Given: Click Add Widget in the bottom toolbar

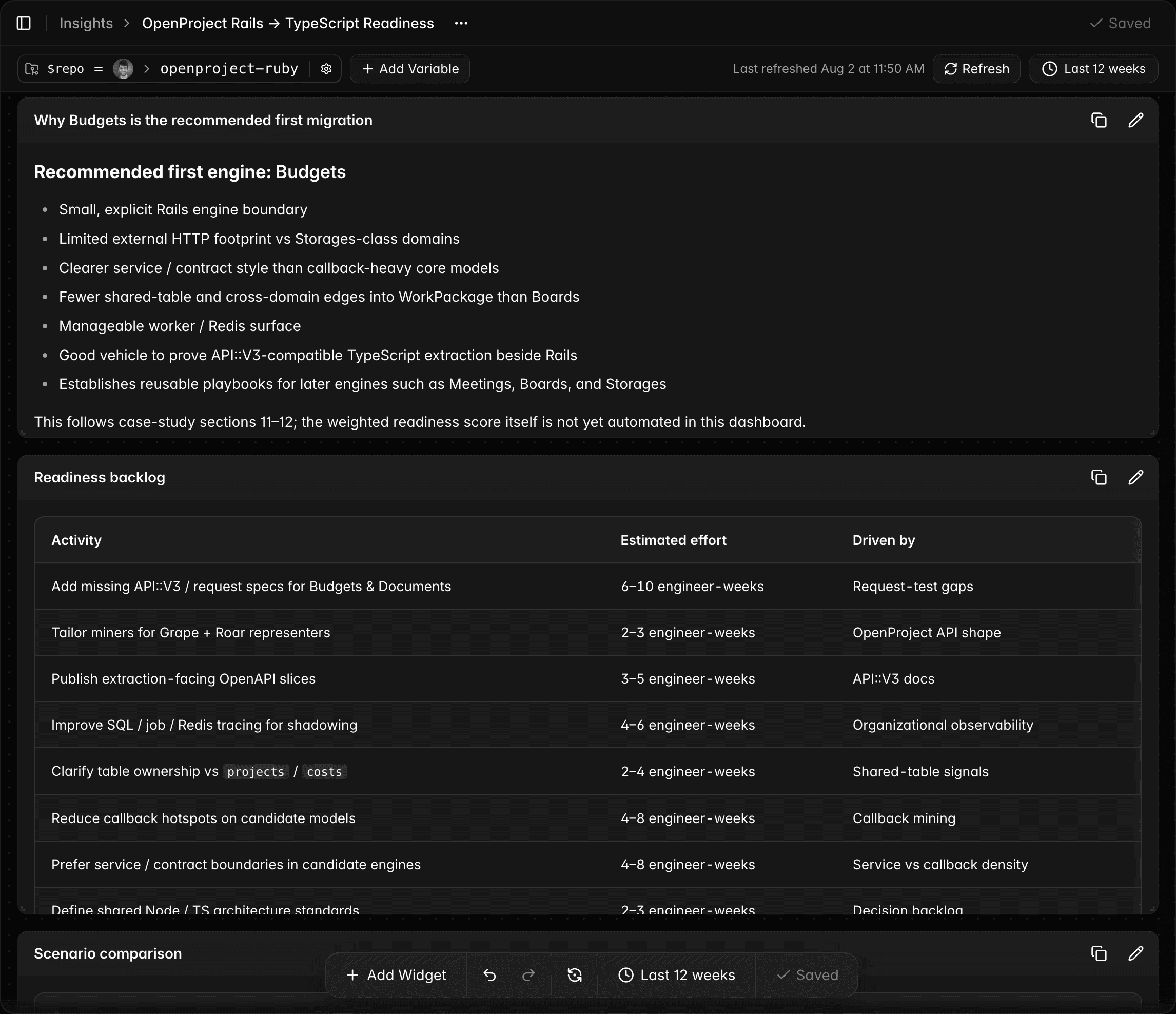Looking at the screenshot, I should click(396, 975).
